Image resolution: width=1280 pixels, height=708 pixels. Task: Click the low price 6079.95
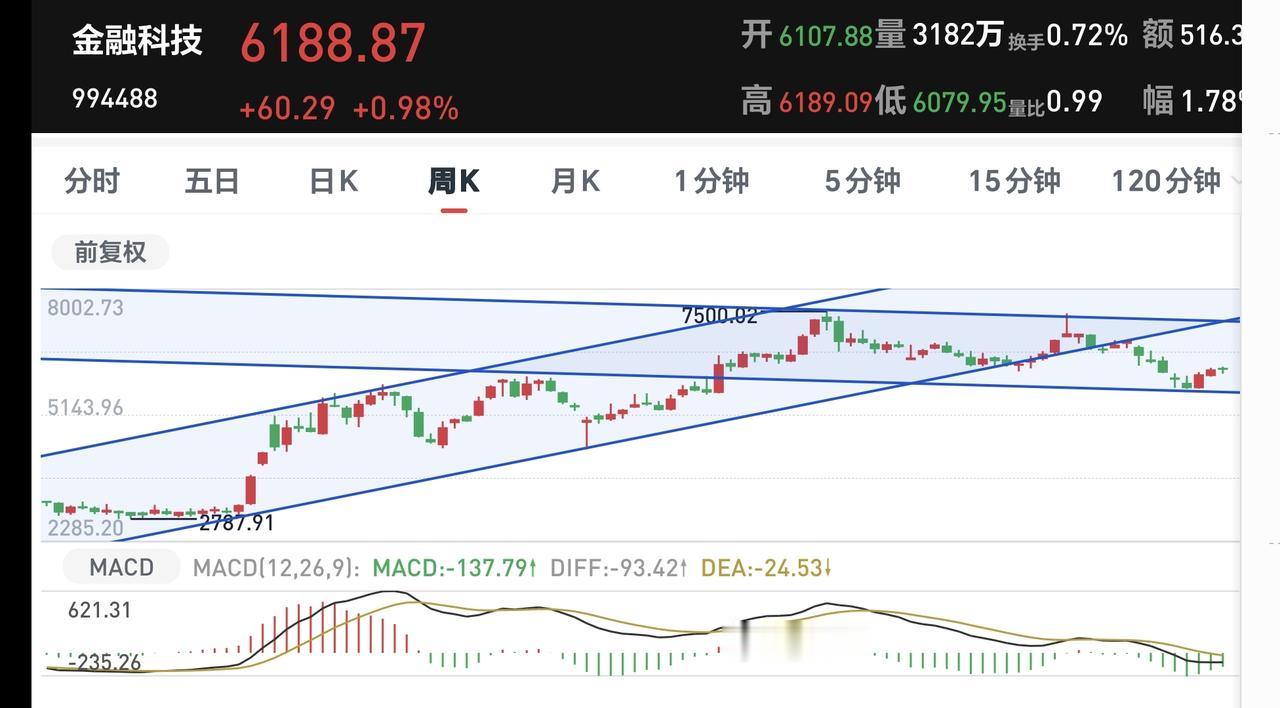coord(959,101)
